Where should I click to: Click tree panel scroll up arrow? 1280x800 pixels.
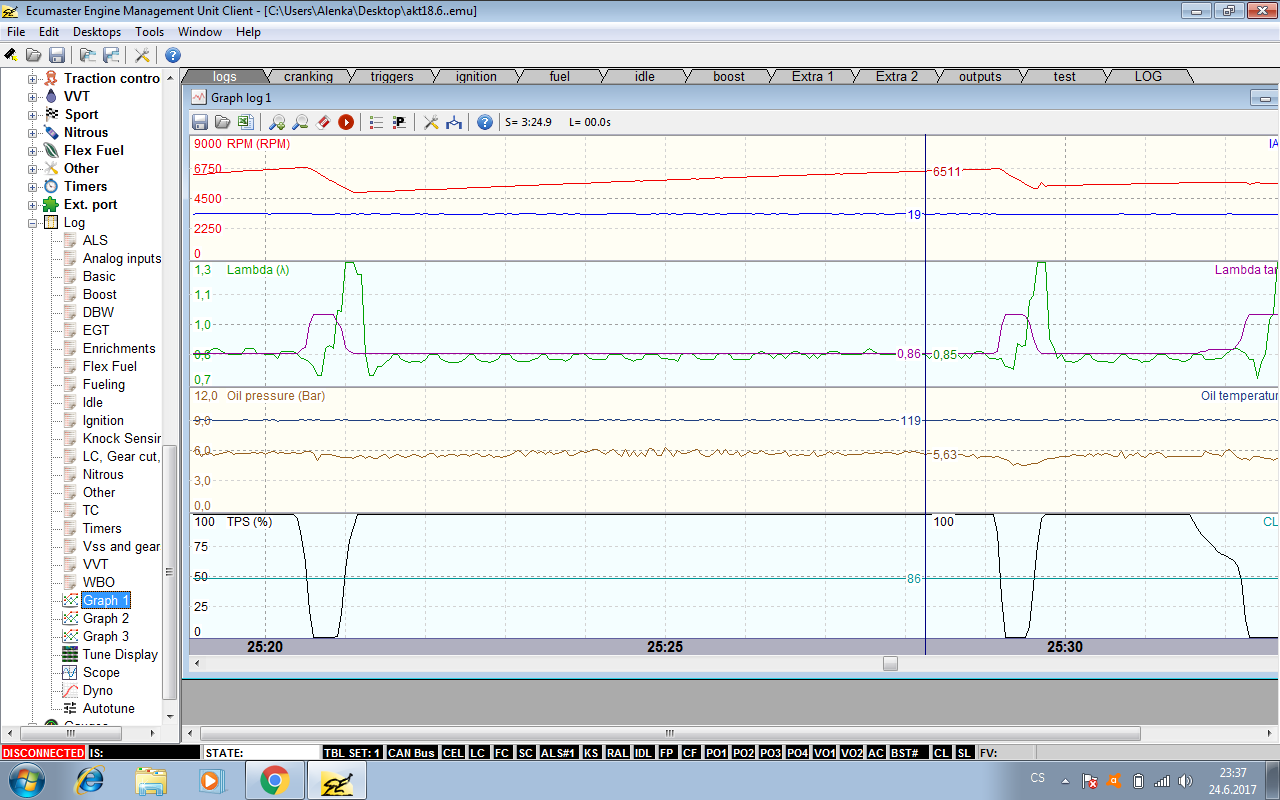pos(169,77)
